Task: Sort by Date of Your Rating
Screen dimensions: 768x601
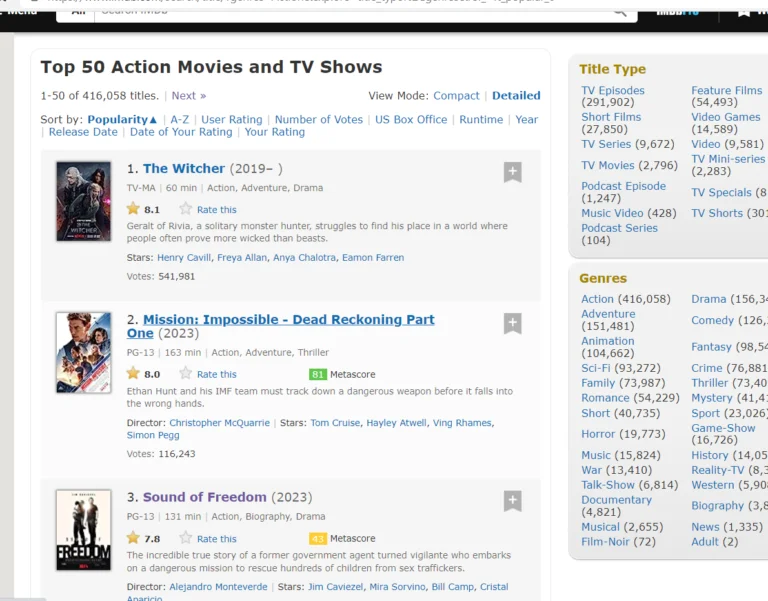Action: click(x=181, y=132)
